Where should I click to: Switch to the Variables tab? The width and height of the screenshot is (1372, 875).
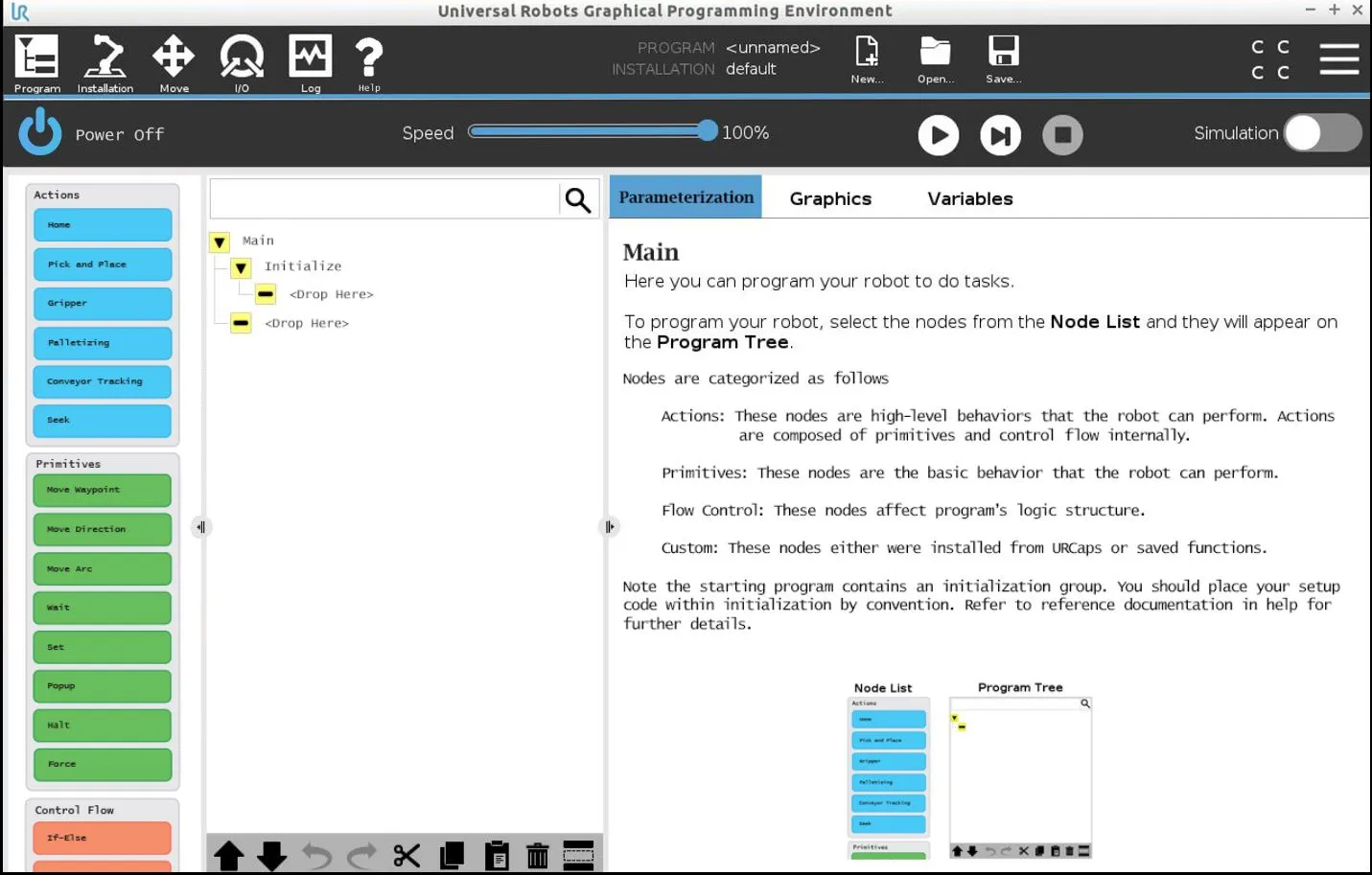pos(970,198)
